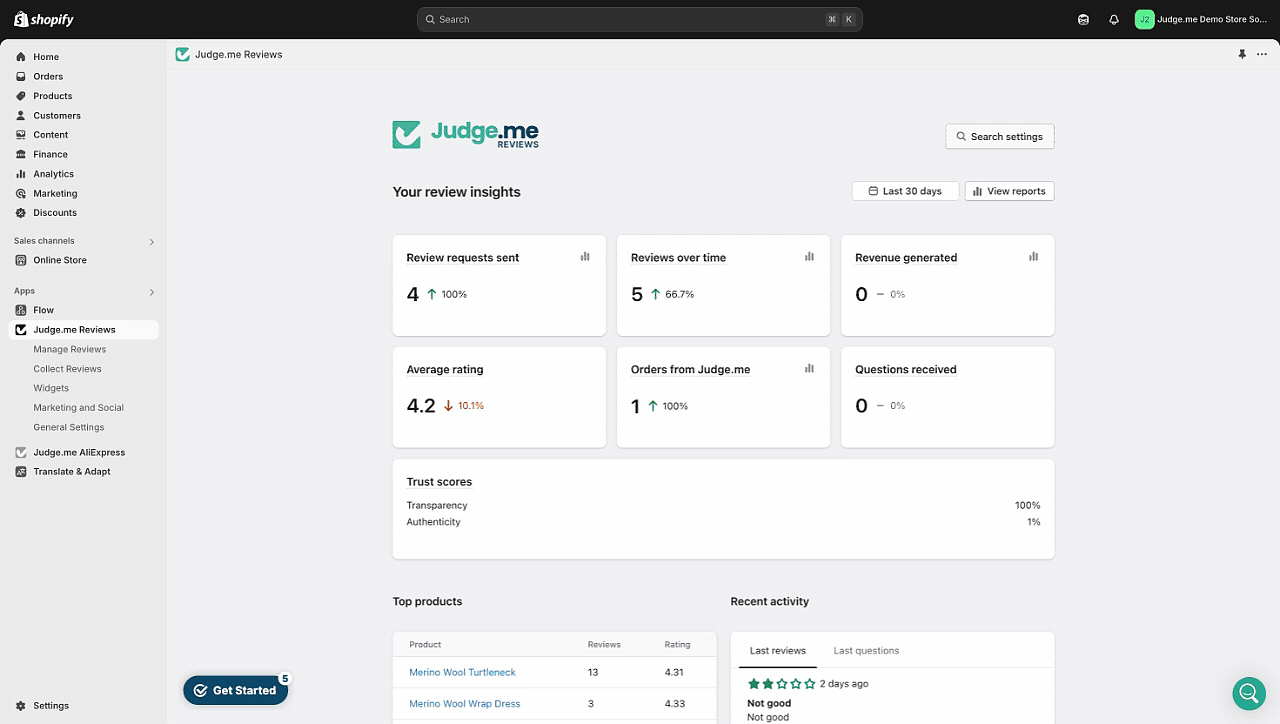The height and width of the screenshot is (724, 1280).
Task: Open General Settings submenu item
Action: pyautogui.click(x=69, y=427)
